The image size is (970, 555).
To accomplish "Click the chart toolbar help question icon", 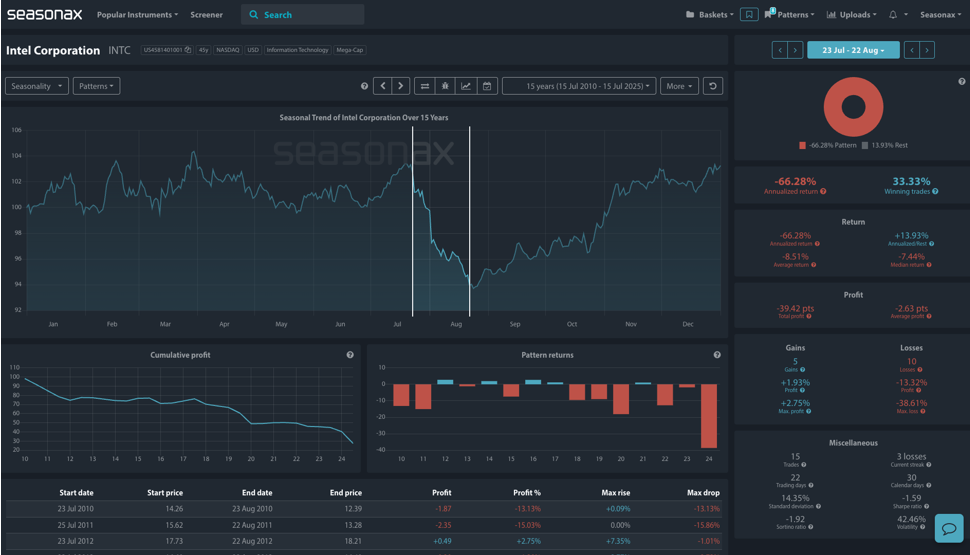I will tap(364, 87).
